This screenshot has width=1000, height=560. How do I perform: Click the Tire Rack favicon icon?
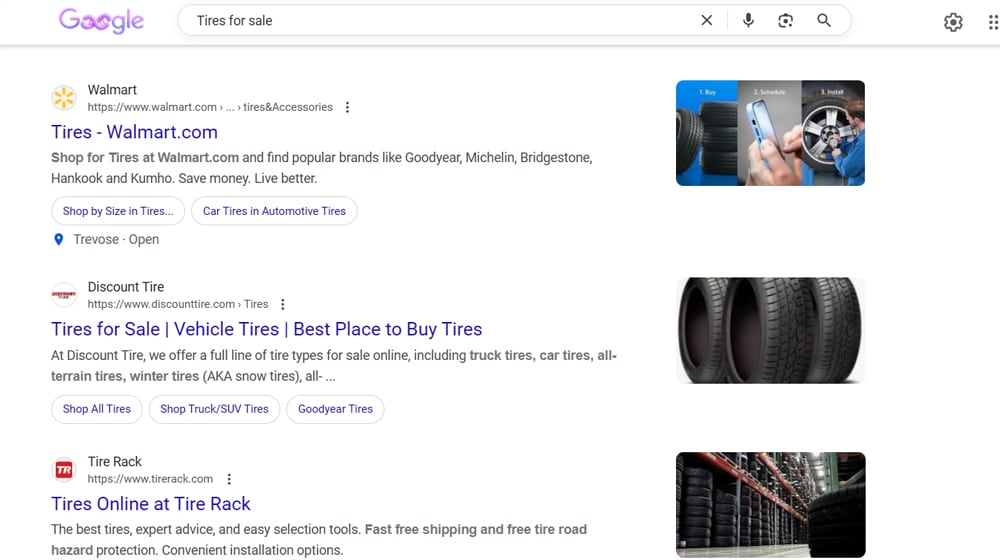click(x=64, y=470)
